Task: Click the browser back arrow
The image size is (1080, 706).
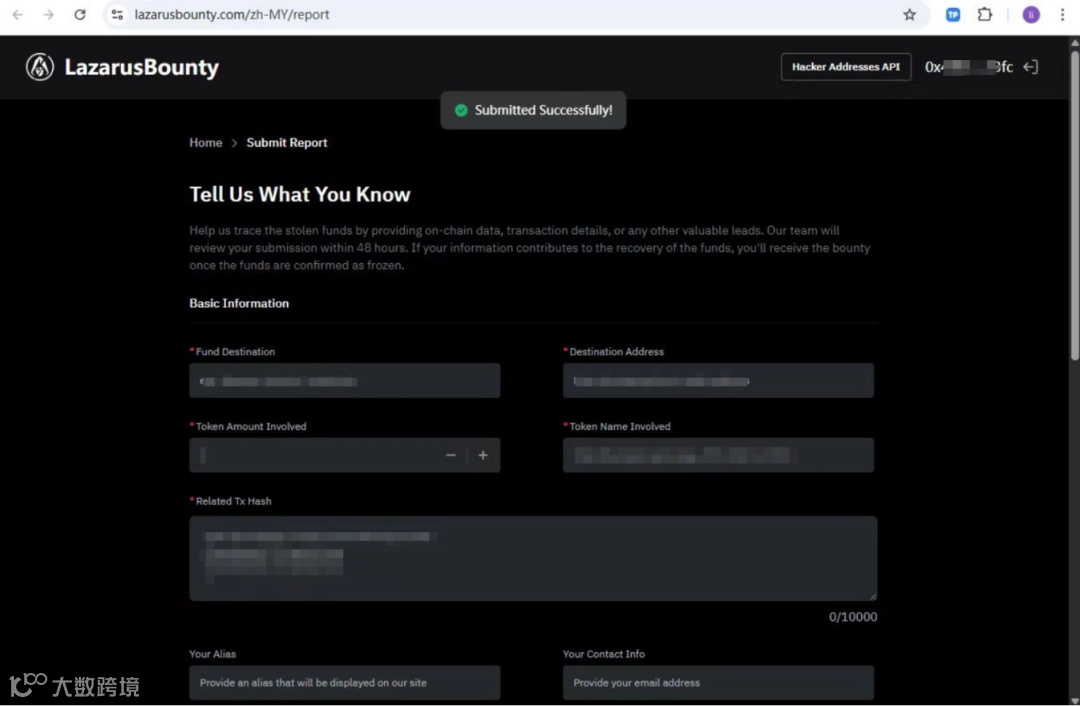Action: click(x=17, y=14)
